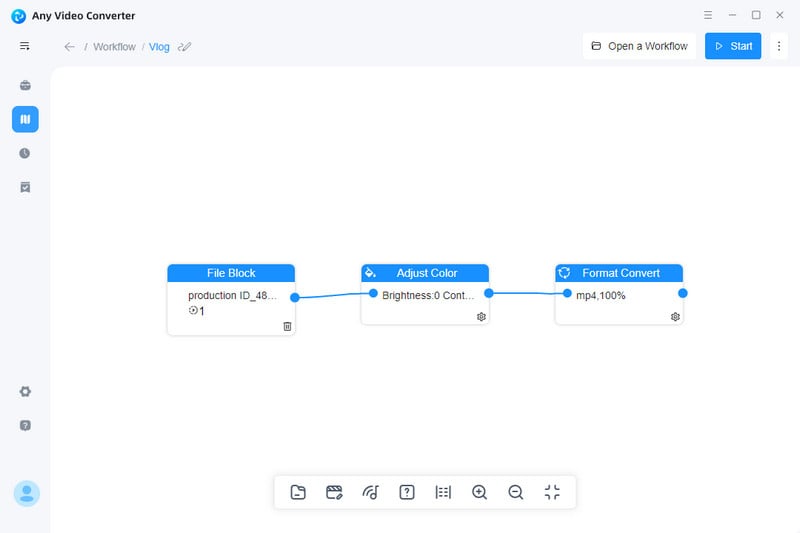Click the Adjust Color output connector dot
The width and height of the screenshot is (800, 533).
point(488,293)
